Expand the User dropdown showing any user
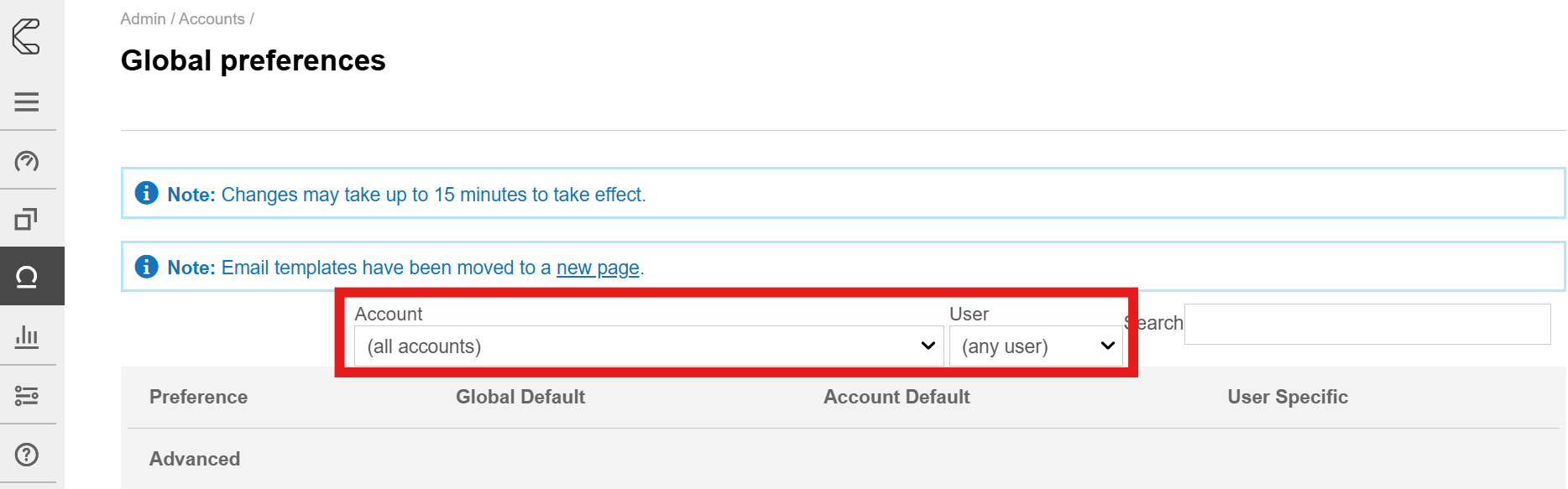 pyautogui.click(x=1036, y=346)
